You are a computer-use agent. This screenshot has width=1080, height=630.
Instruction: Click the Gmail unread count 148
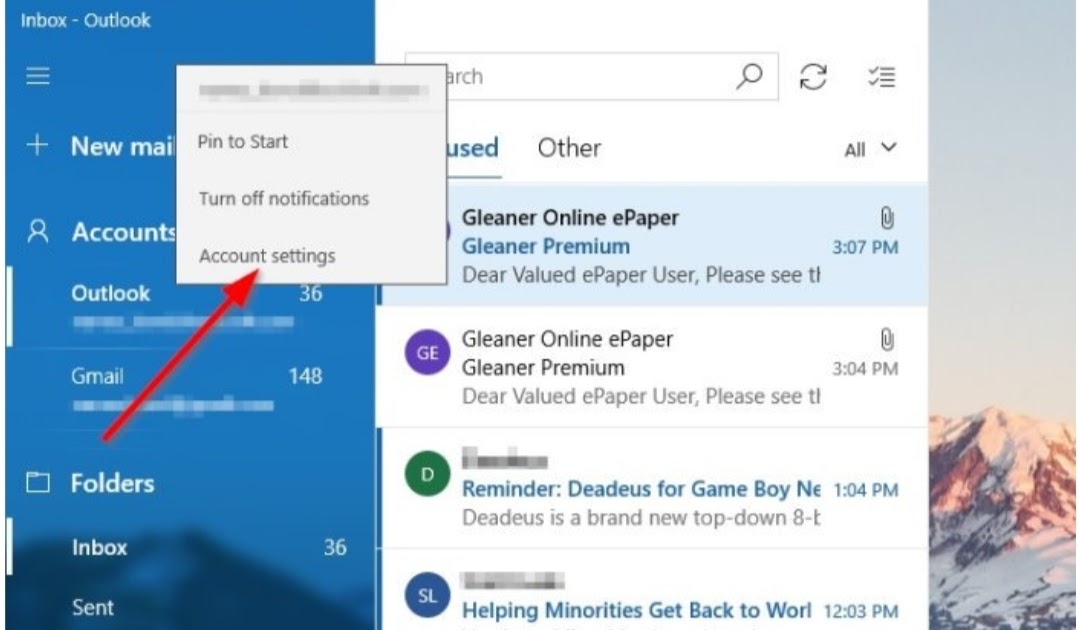305,376
